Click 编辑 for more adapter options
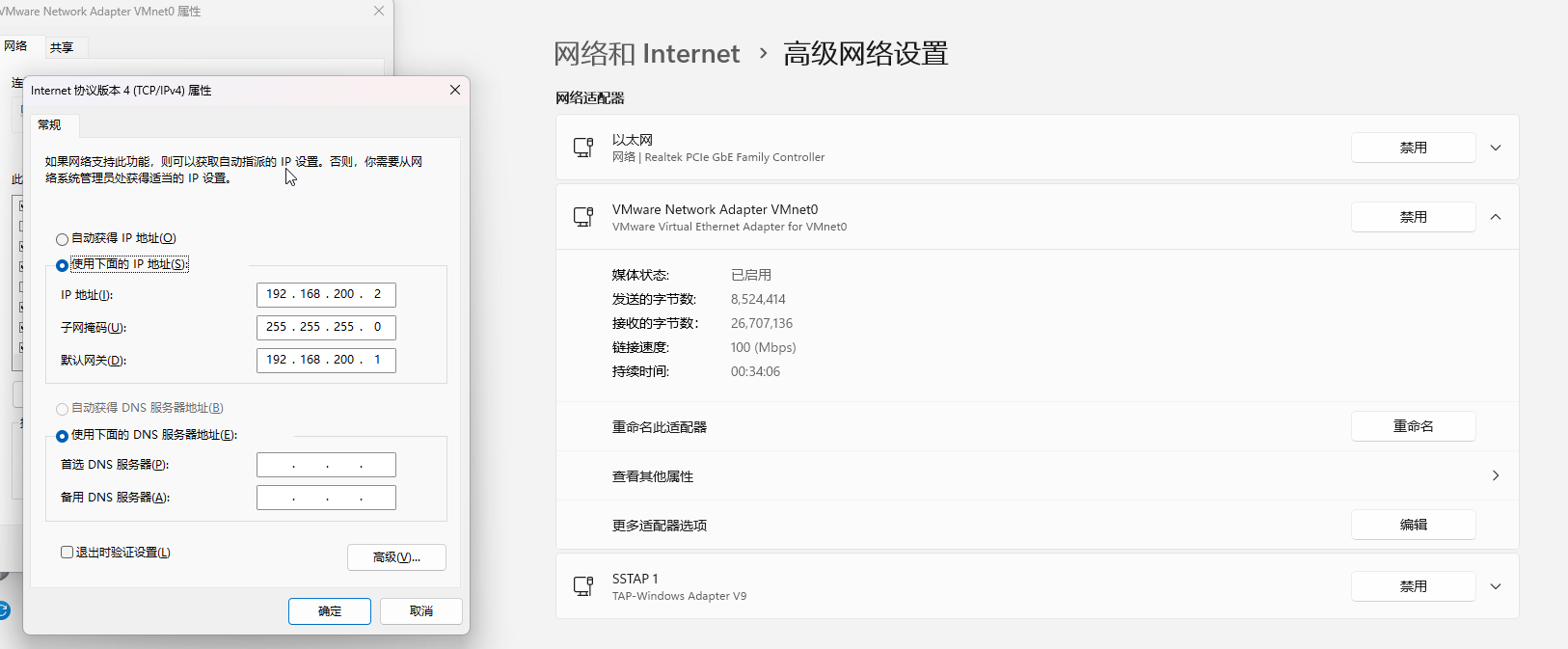This screenshot has height=649, width=1568. tap(1414, 525)
